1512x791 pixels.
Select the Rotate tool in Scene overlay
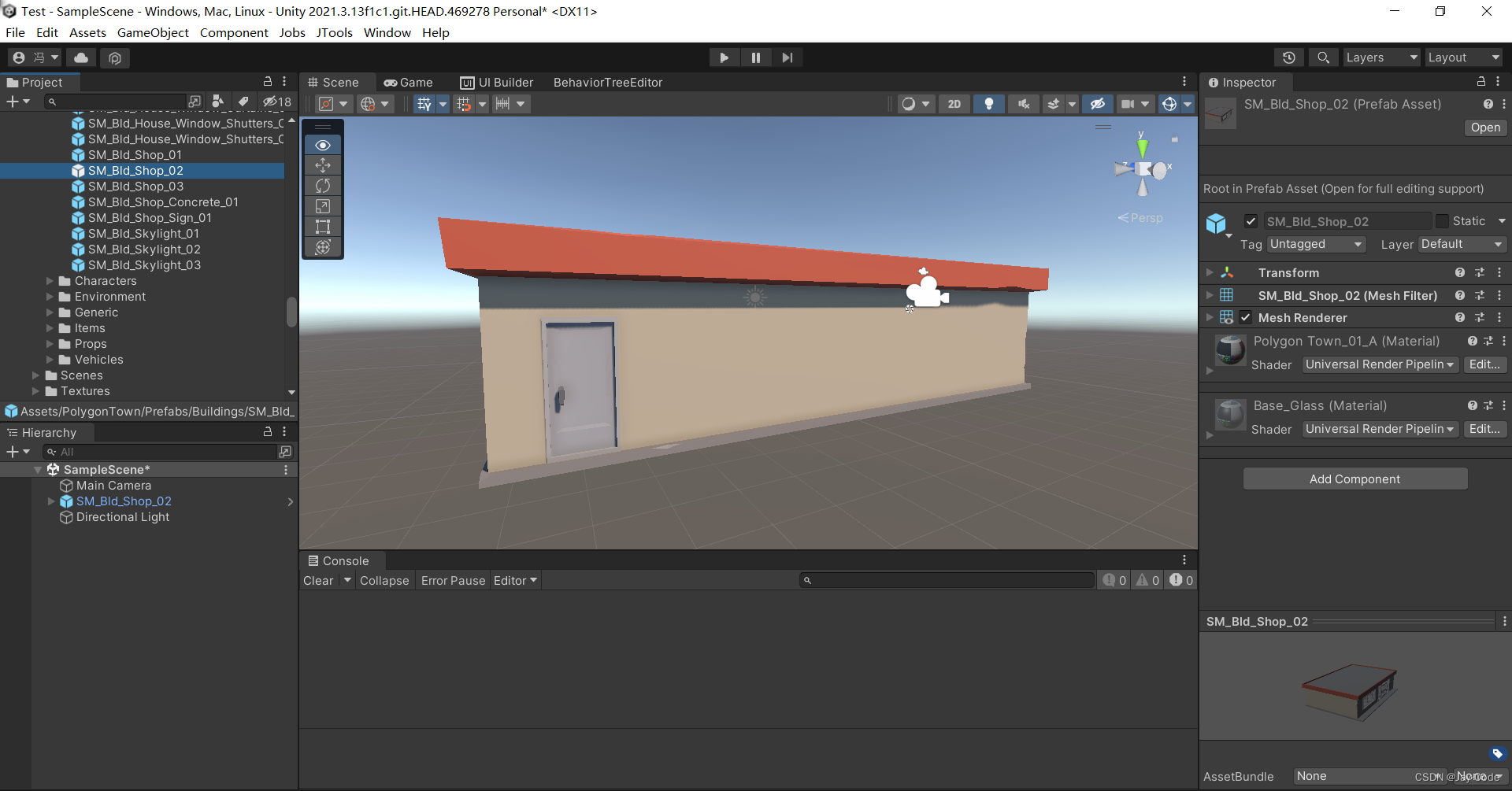tap(323, 186)
